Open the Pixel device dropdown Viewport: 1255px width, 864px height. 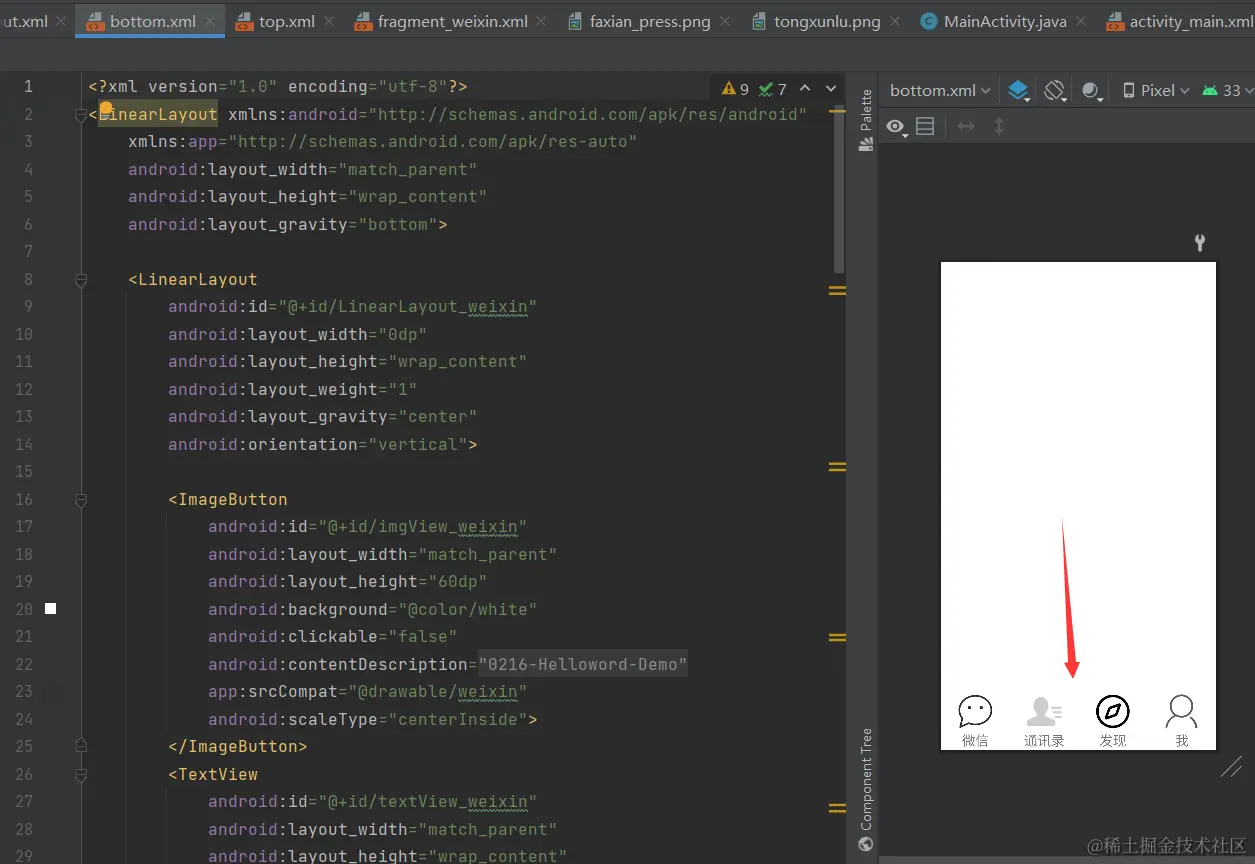coord(1156,90)
